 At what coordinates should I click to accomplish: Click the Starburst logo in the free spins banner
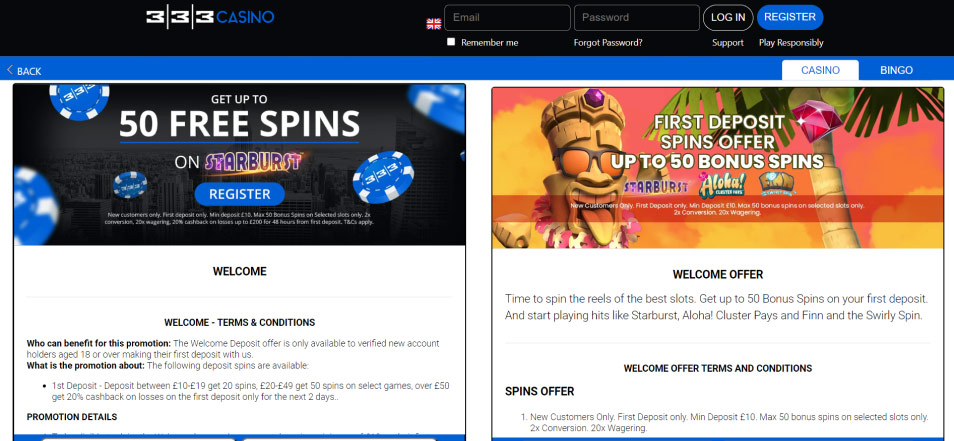coord(253,162)
